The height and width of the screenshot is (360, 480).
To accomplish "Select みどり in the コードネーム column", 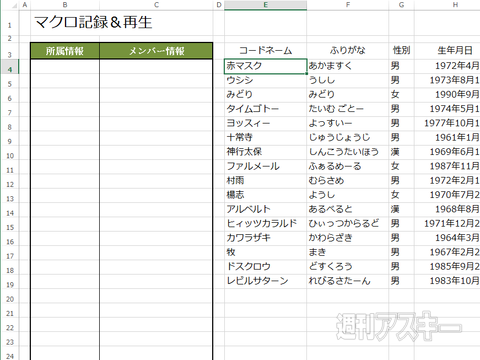I will 265,95.
